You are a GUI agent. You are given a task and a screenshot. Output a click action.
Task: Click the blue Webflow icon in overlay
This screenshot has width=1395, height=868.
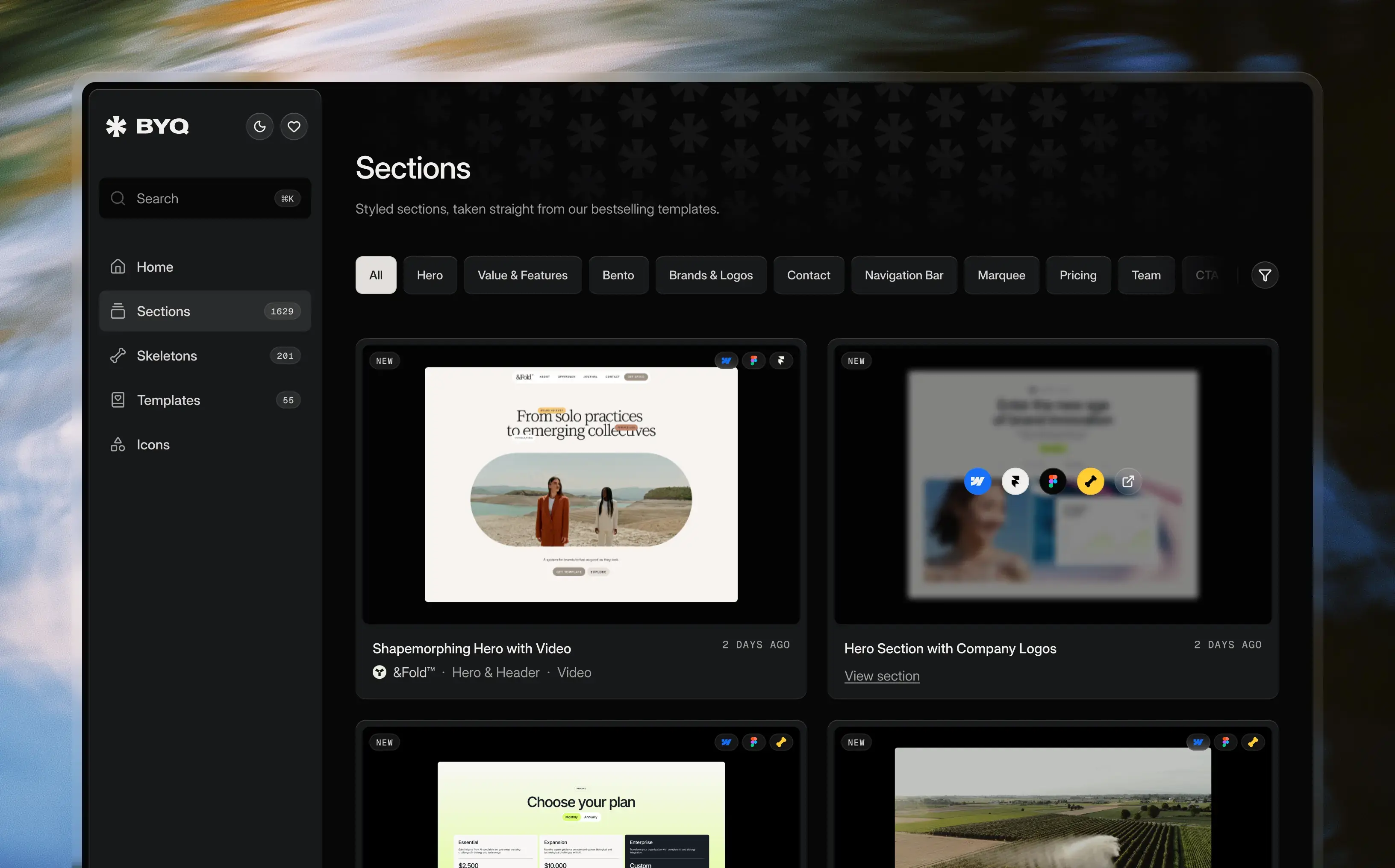(977, 481)
